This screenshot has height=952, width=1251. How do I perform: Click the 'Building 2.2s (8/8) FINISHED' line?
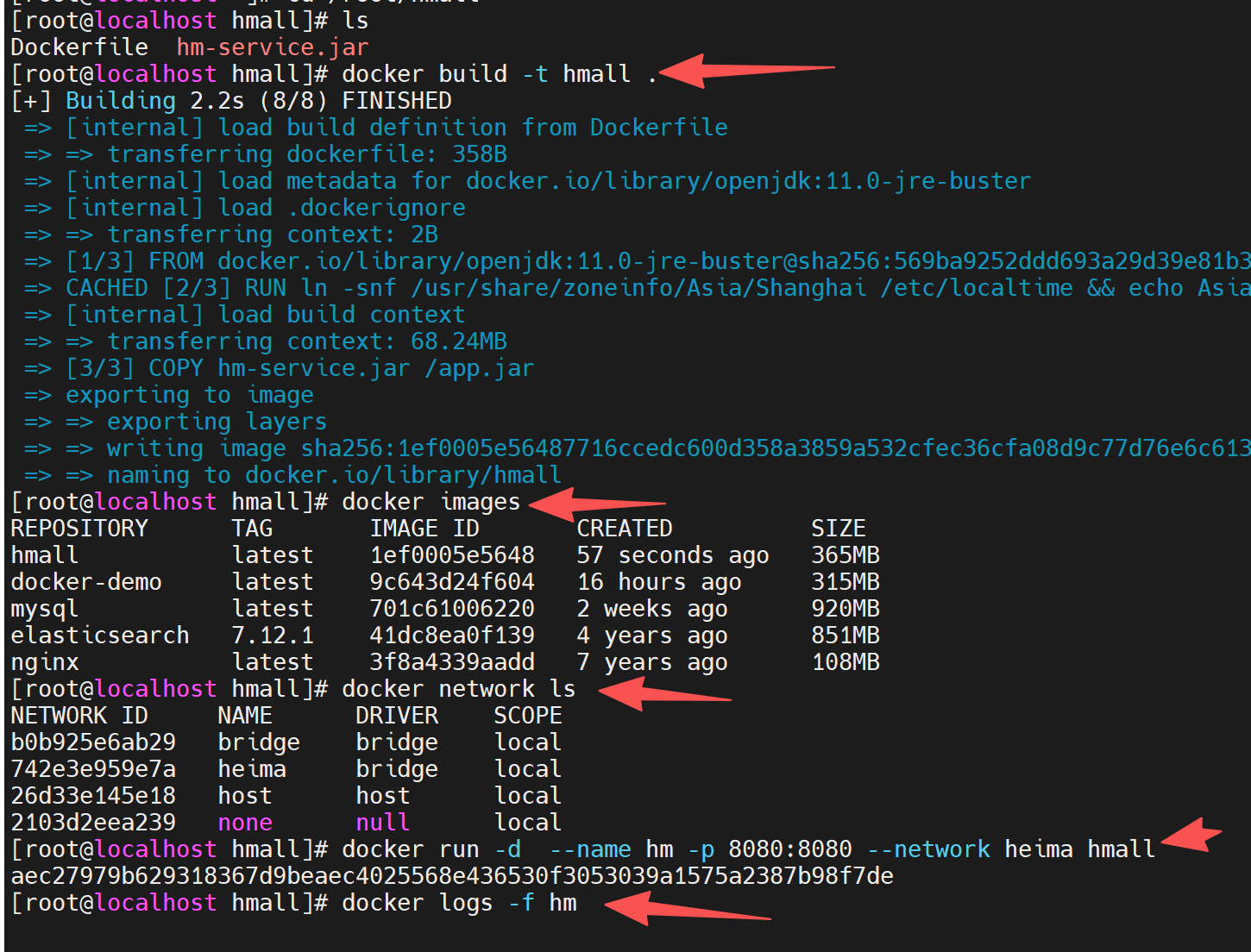(x=259, y=101)
